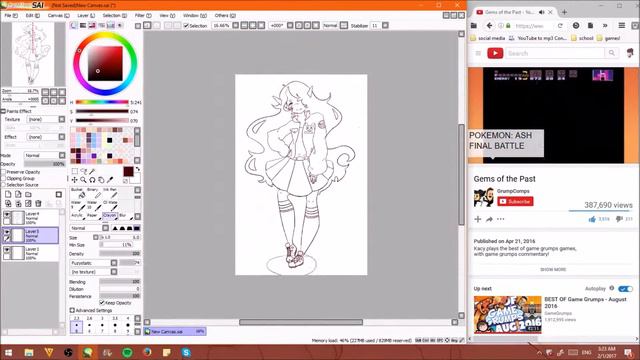Screen dimensions: 640x360
Task: Open the Layer menu
Action: coord(86,16)
